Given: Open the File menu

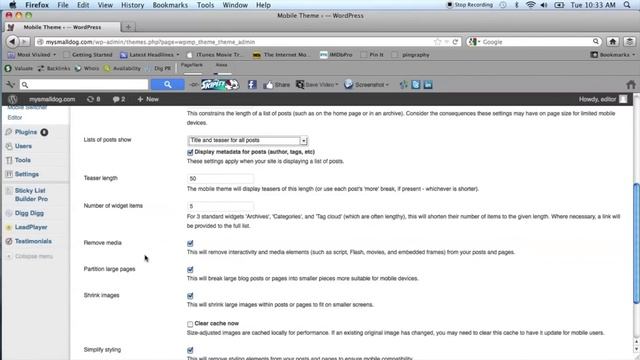Looking at the screenshot, I should 62,5.
